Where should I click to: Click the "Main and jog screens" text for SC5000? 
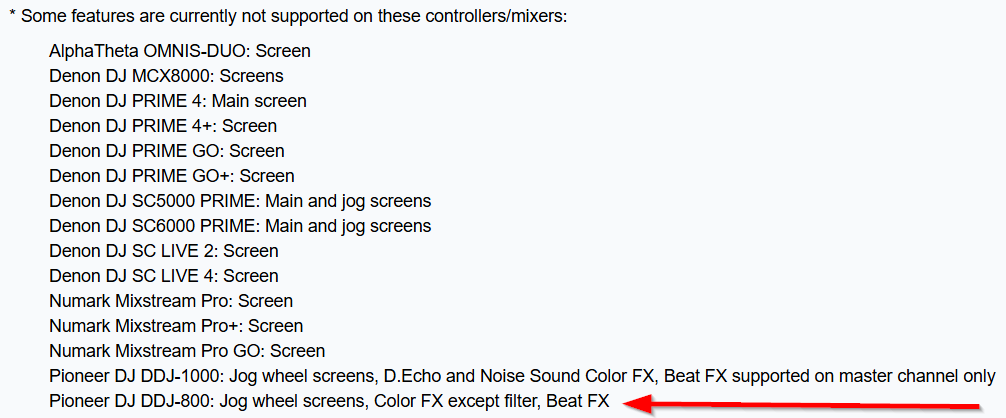(x=348, y=201)
